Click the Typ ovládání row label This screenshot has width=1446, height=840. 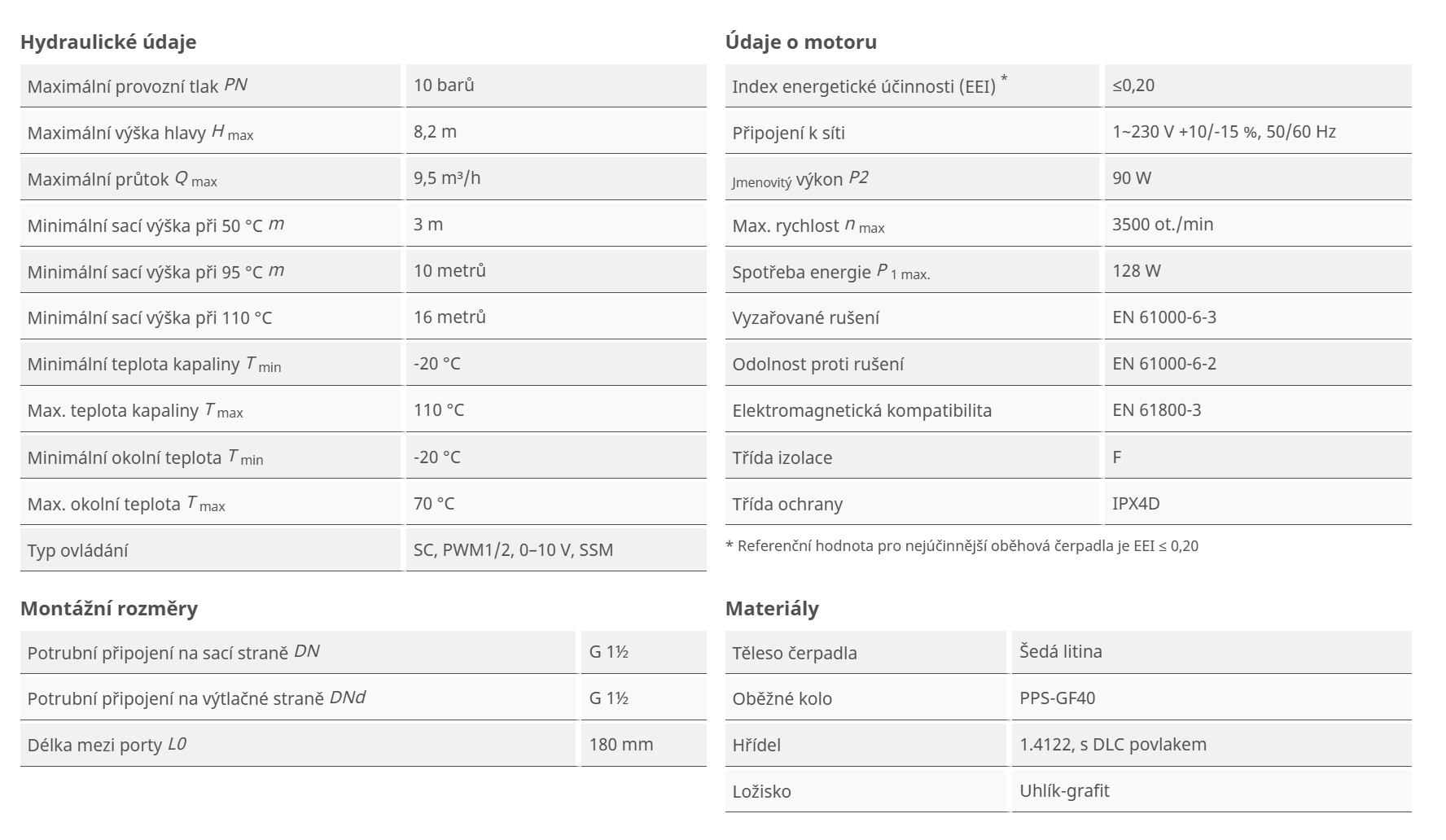point(77,550)
